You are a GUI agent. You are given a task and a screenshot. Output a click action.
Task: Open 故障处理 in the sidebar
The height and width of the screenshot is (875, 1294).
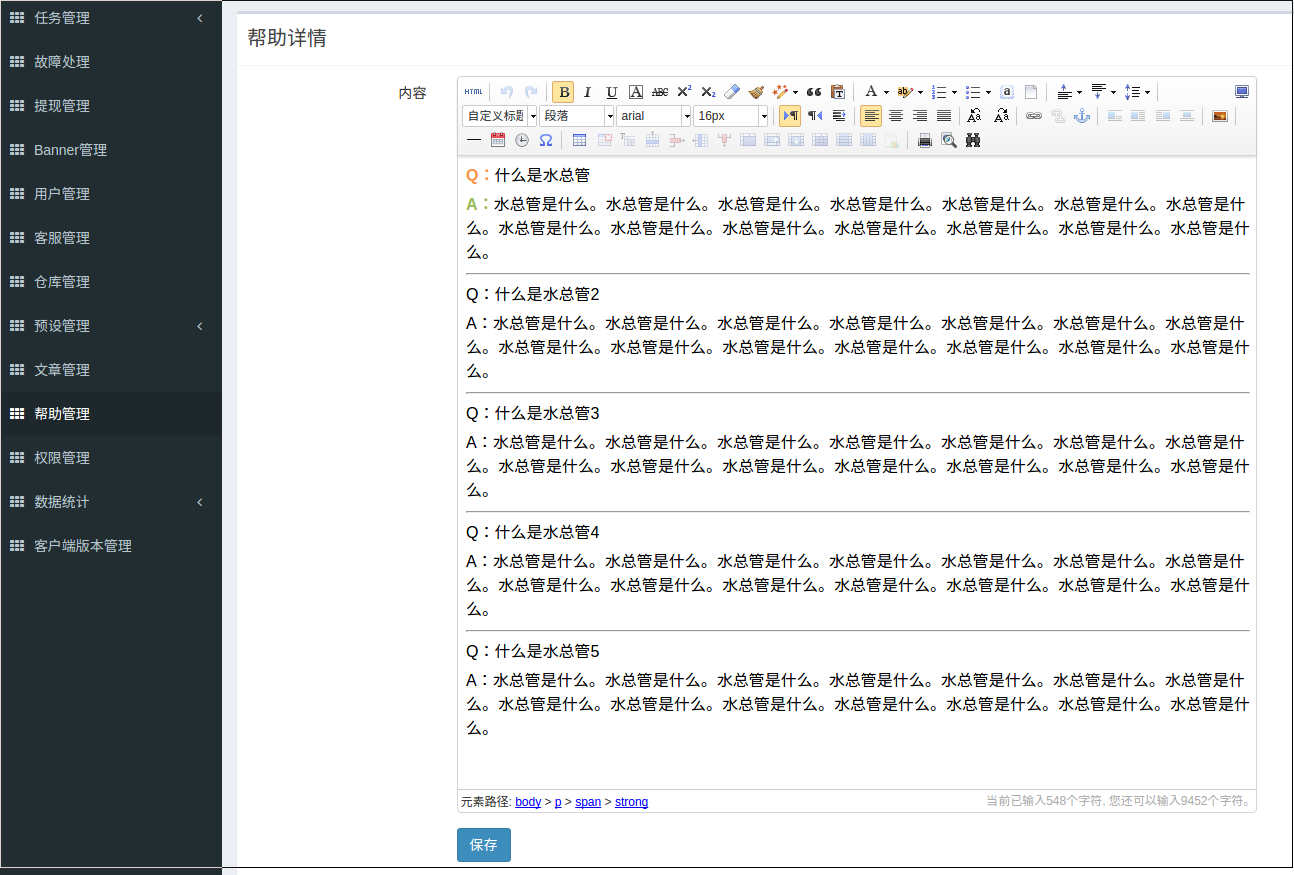tap(111, 62)
